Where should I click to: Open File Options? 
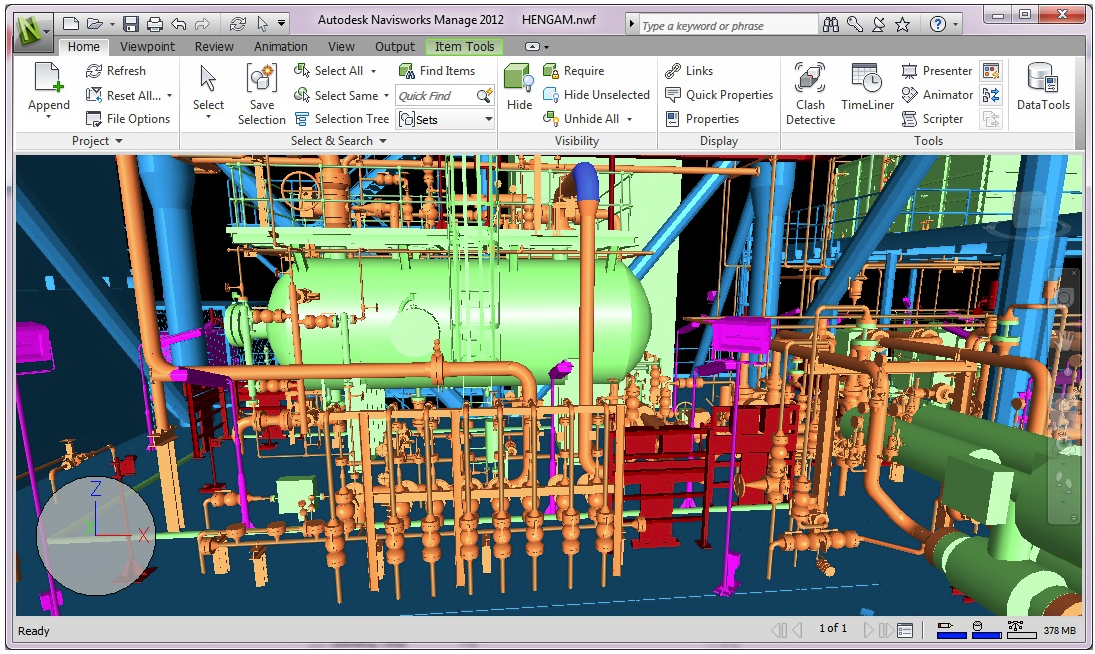tap(128, 119)
